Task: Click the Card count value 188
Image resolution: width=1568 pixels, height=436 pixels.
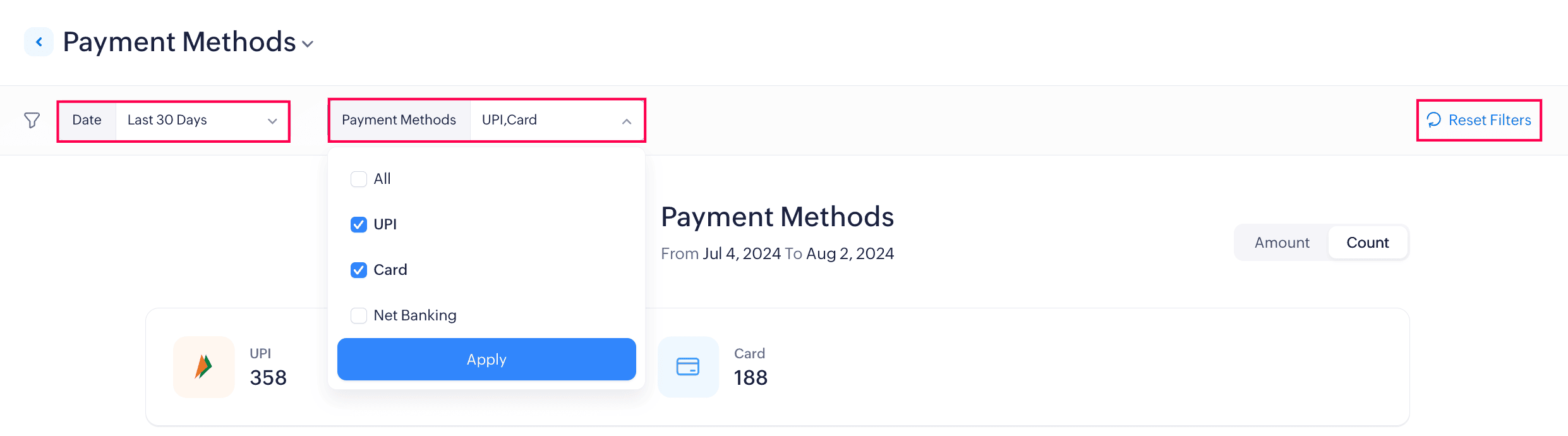Action: point(751,378)
